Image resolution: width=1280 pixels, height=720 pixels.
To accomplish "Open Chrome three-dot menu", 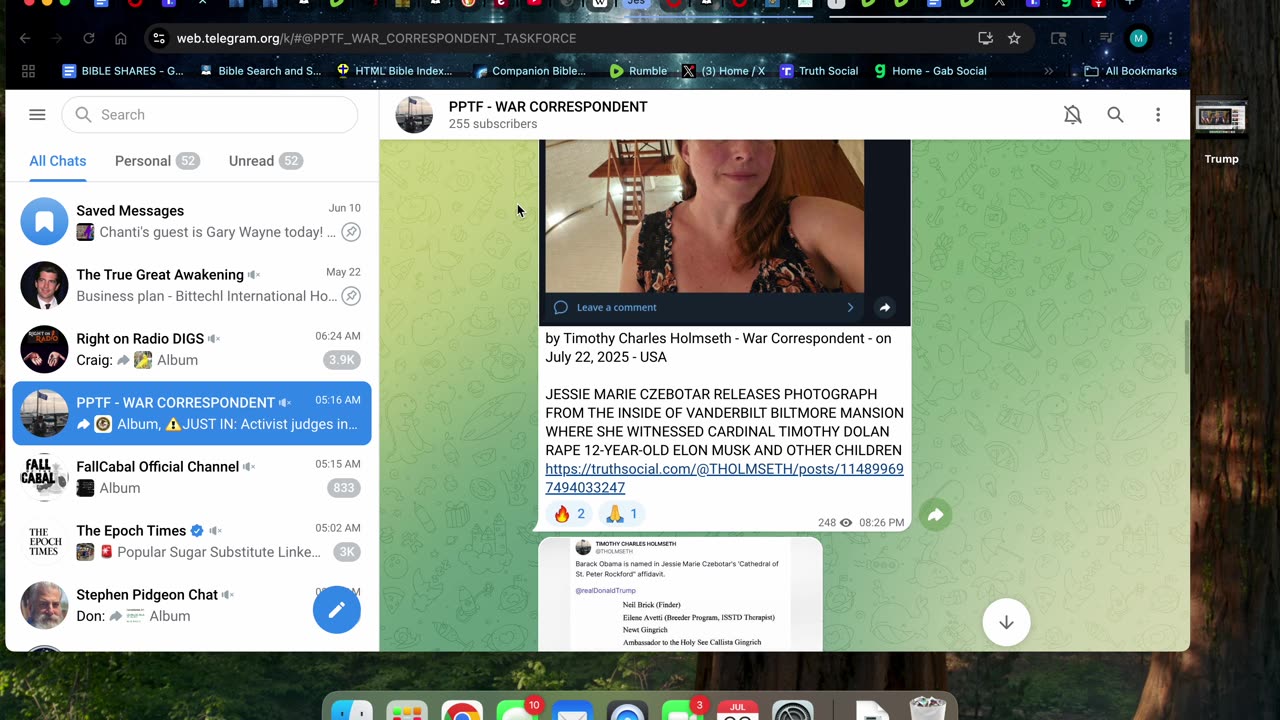I will click(x=1170, y=38).
